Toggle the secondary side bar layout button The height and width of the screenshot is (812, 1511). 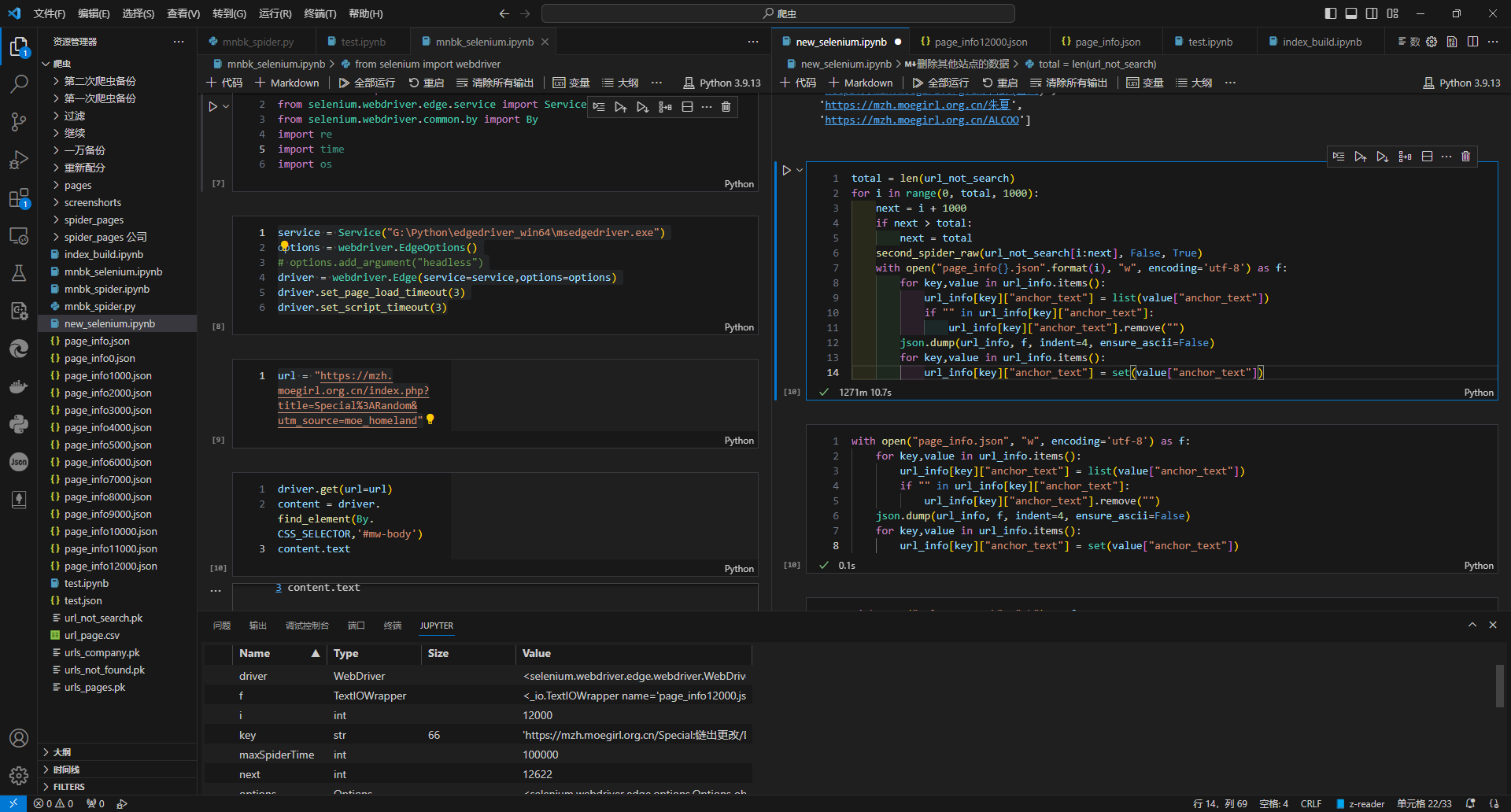(1372, 13)
